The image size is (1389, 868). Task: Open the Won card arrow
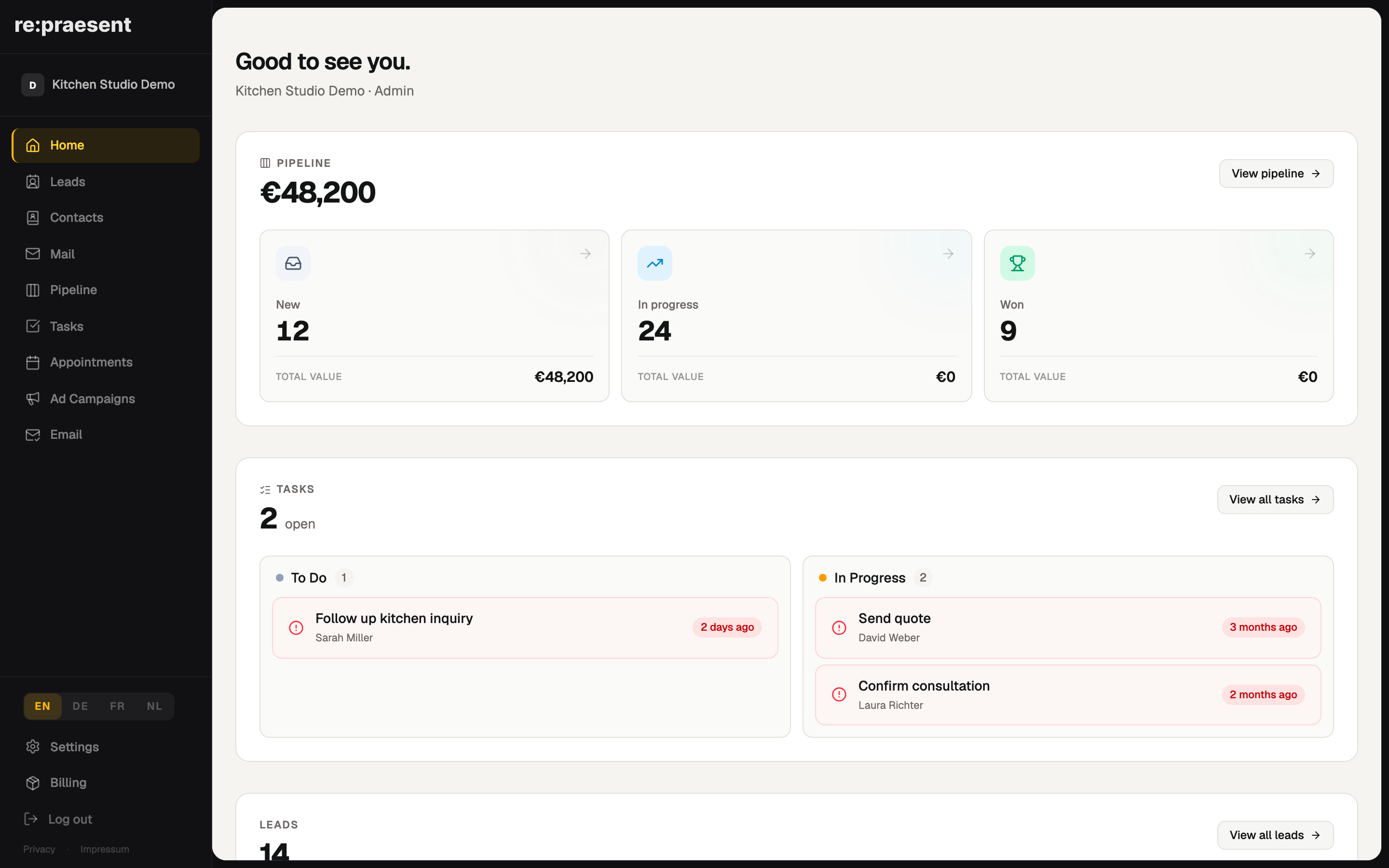coord(1310,254)
